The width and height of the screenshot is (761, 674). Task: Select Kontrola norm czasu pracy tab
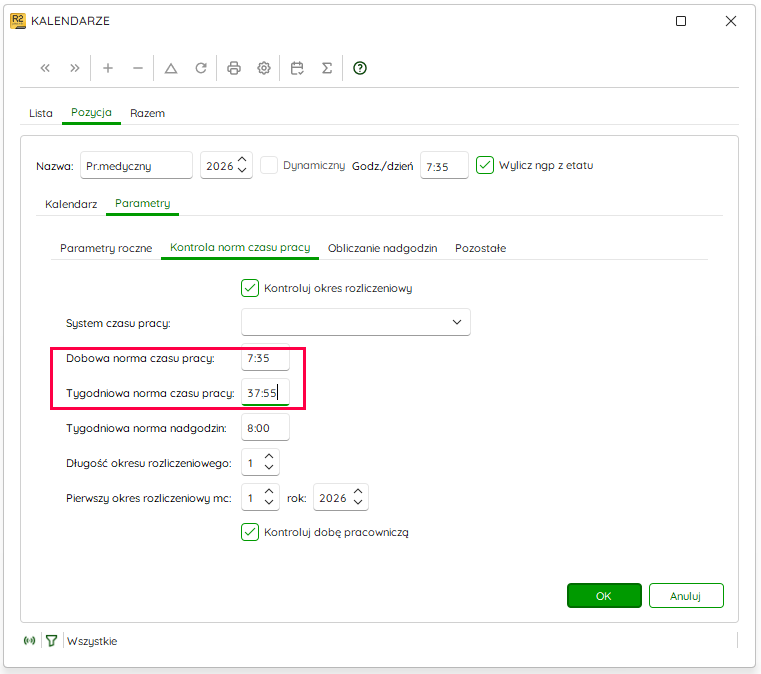click(x=240, y=247)
